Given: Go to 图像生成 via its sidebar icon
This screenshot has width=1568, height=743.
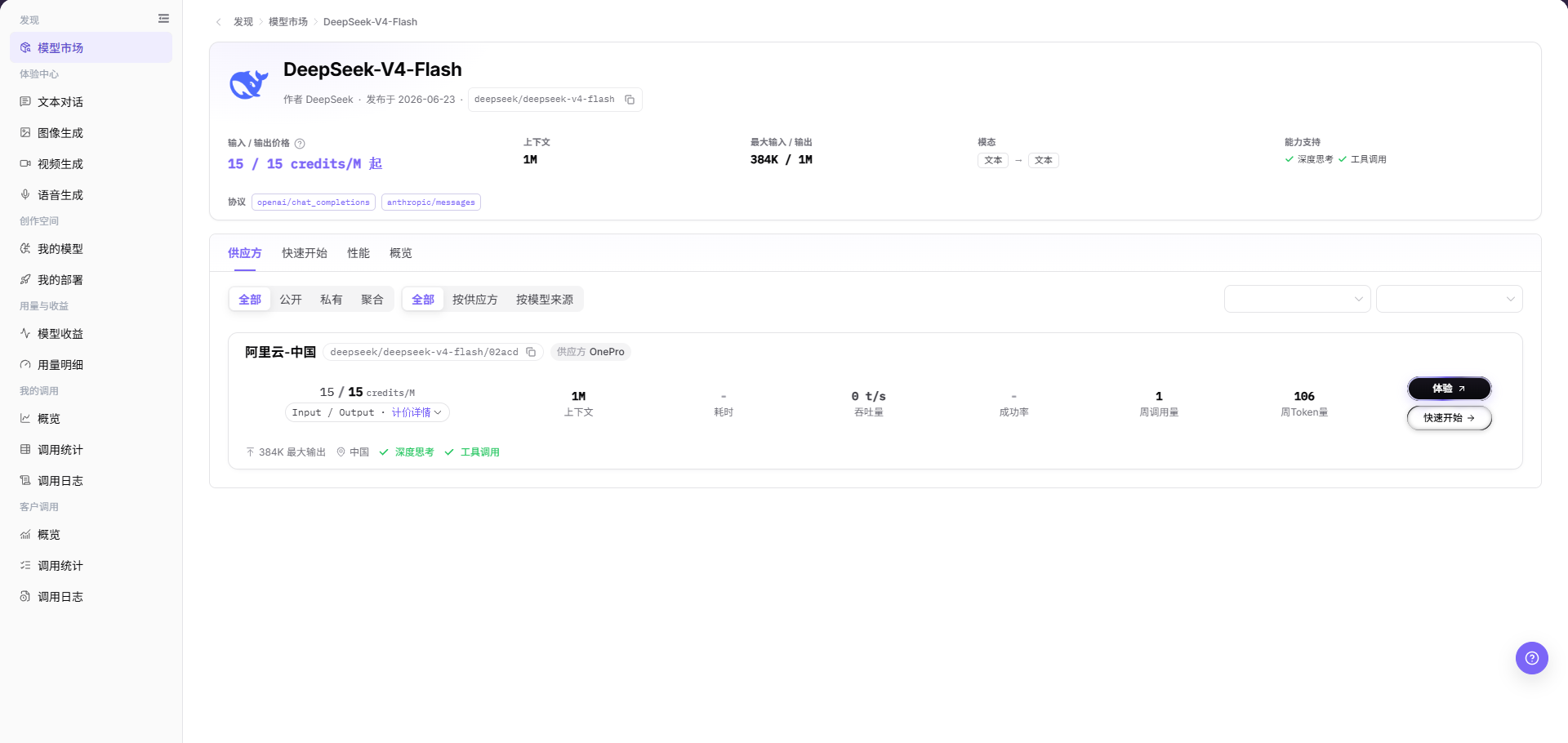Looking at the screenshot, I should tap(25, 133).
